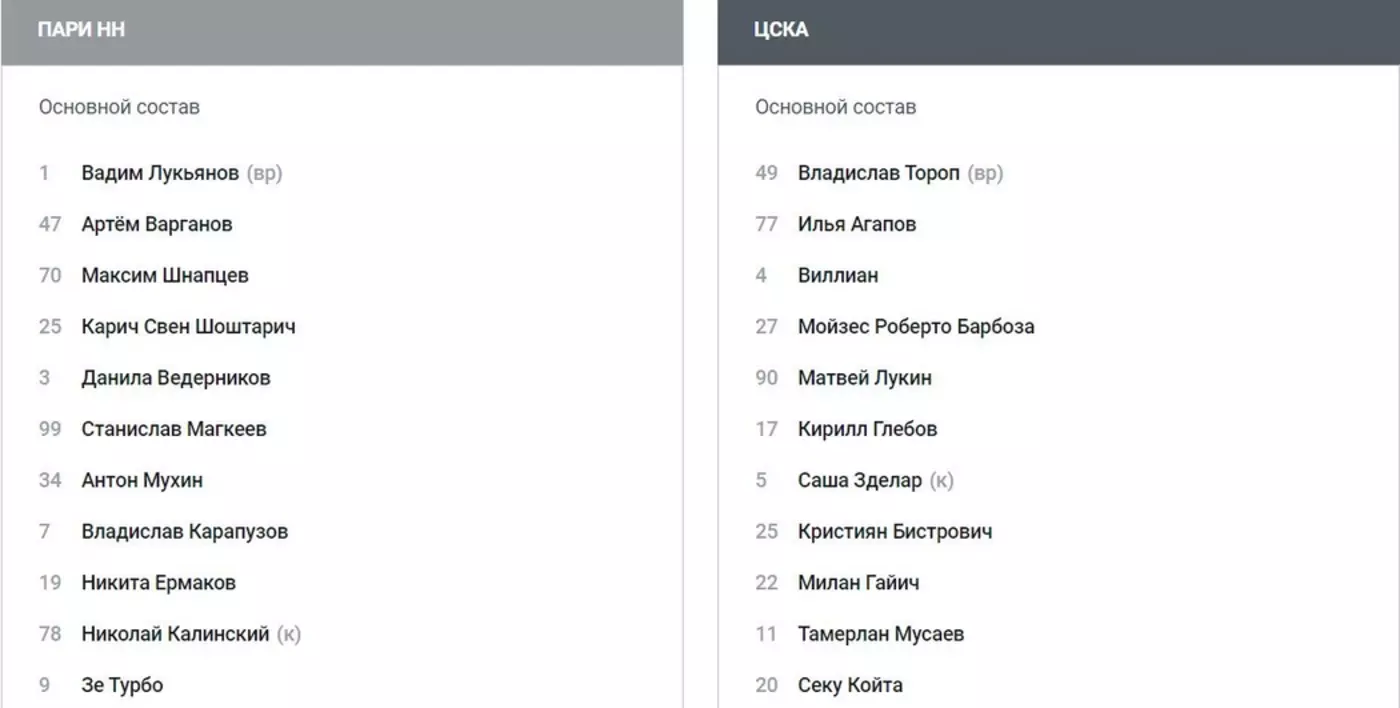Viewport: 1400px width, 708px height.
Task: Click Станислав Магкеев name
Action: (x=174, y=429)
